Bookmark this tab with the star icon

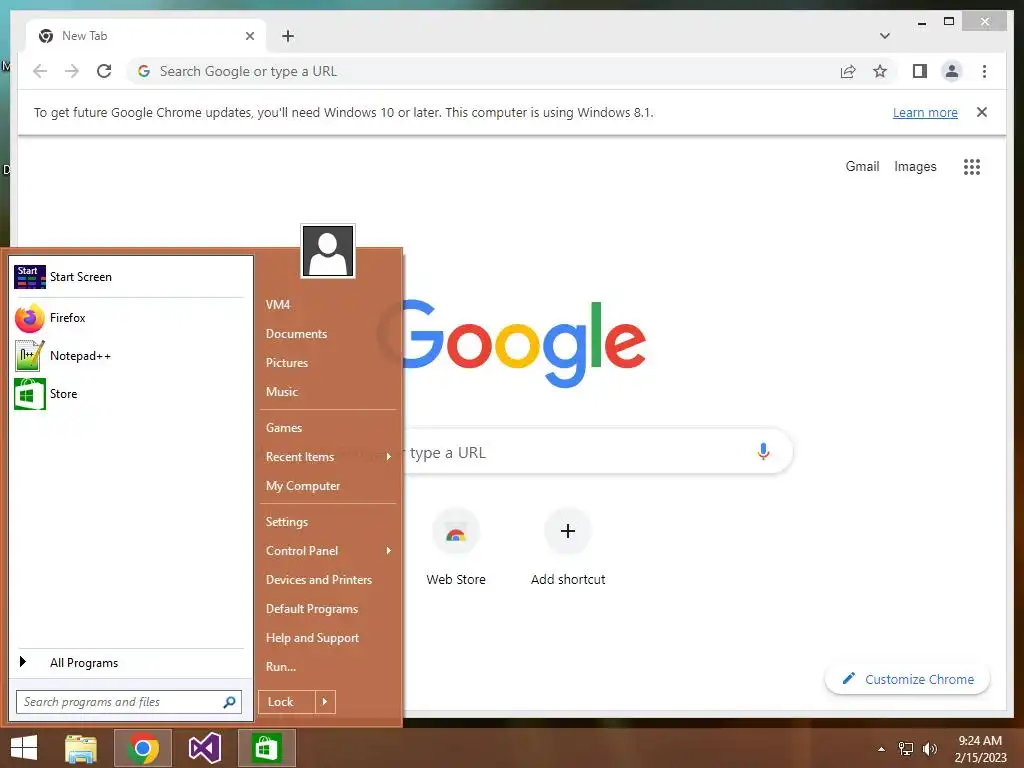pyautogui.click(x=880, y=71)
